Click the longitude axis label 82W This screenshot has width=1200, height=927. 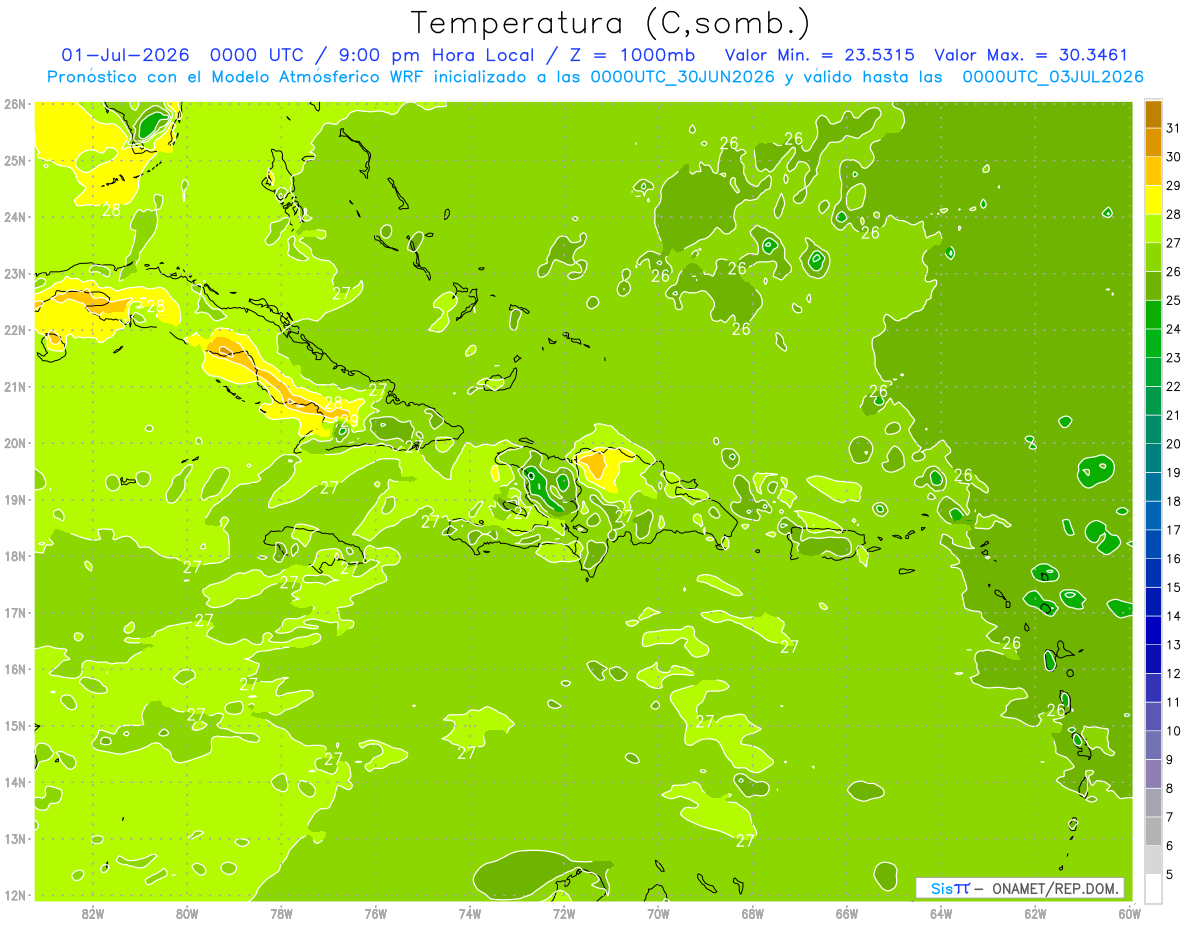tap(93, 912)
